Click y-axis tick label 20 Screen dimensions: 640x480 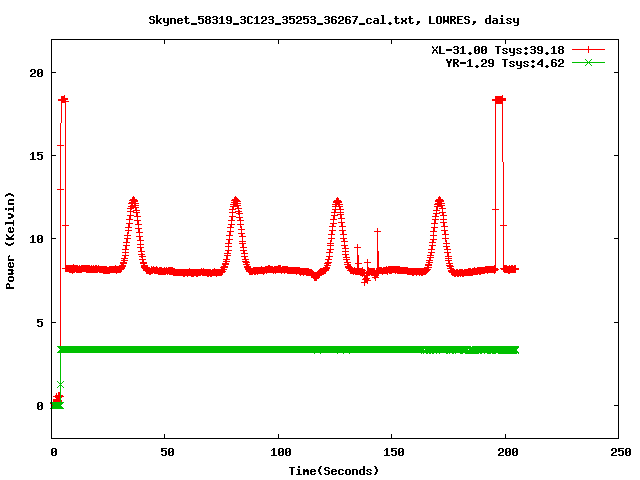tap(36, 73)
